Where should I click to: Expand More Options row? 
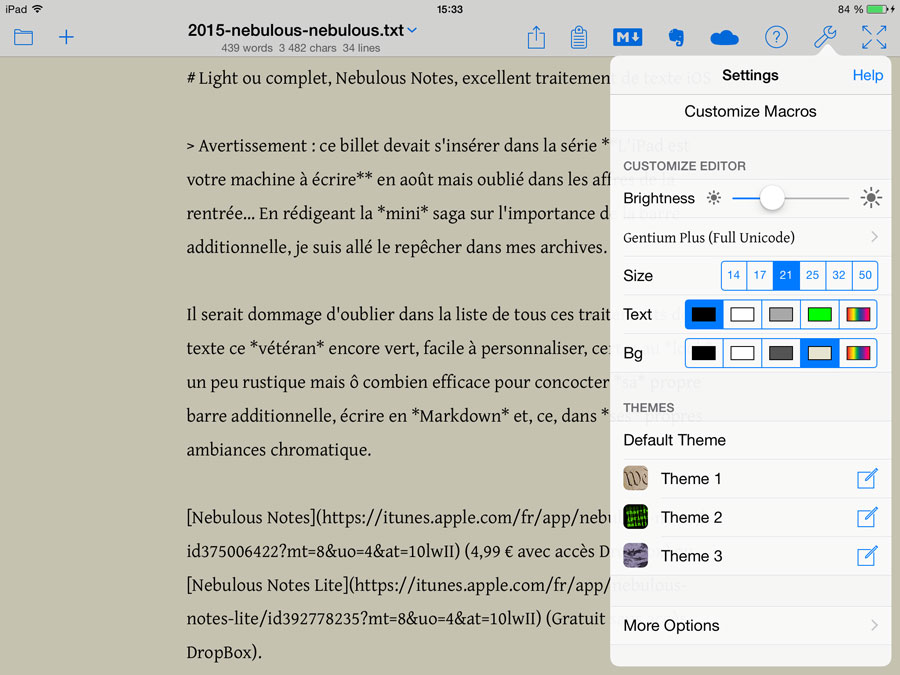[x=750, y=625]
